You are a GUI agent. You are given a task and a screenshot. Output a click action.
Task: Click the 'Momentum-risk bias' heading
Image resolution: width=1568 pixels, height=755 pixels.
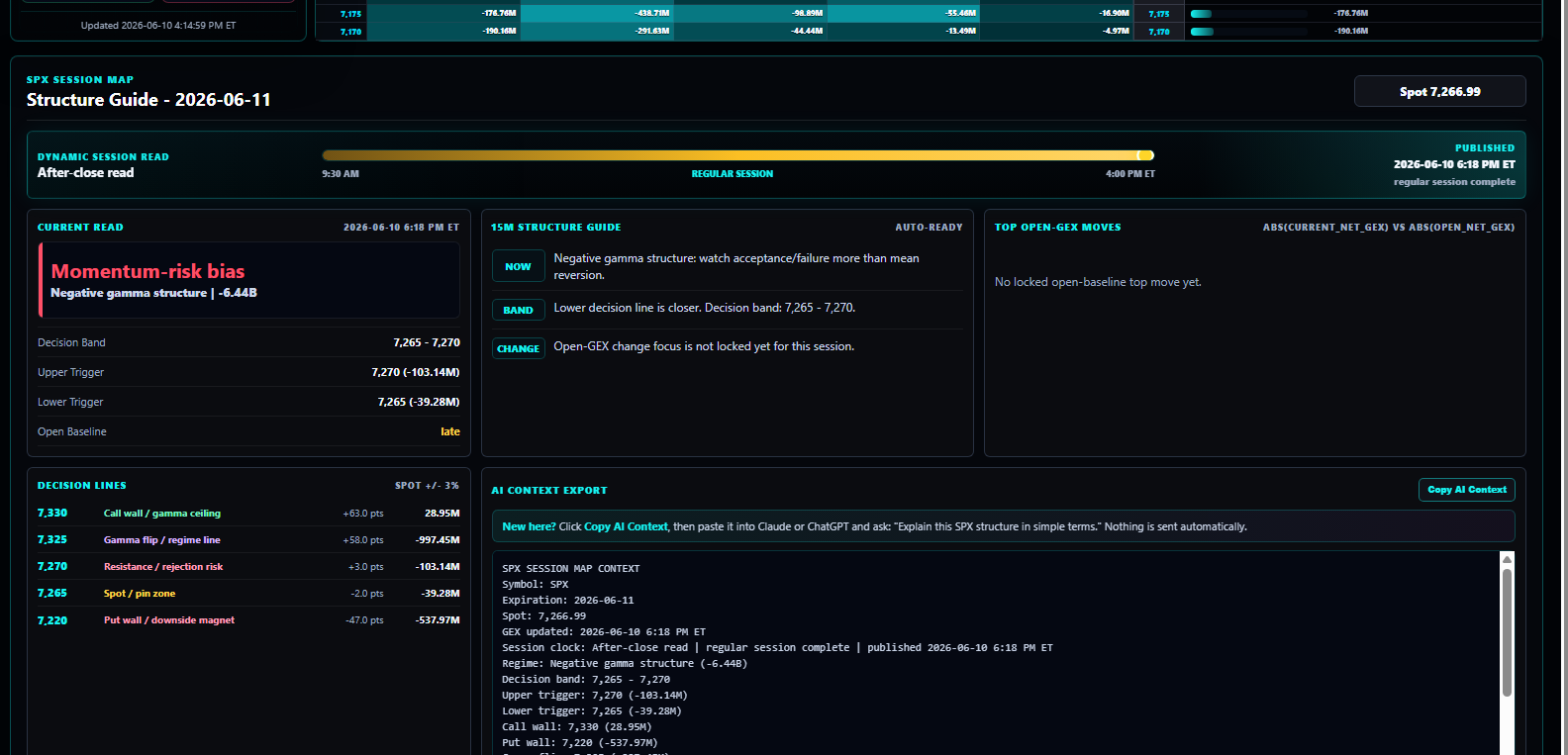click(x=147, y=271)
